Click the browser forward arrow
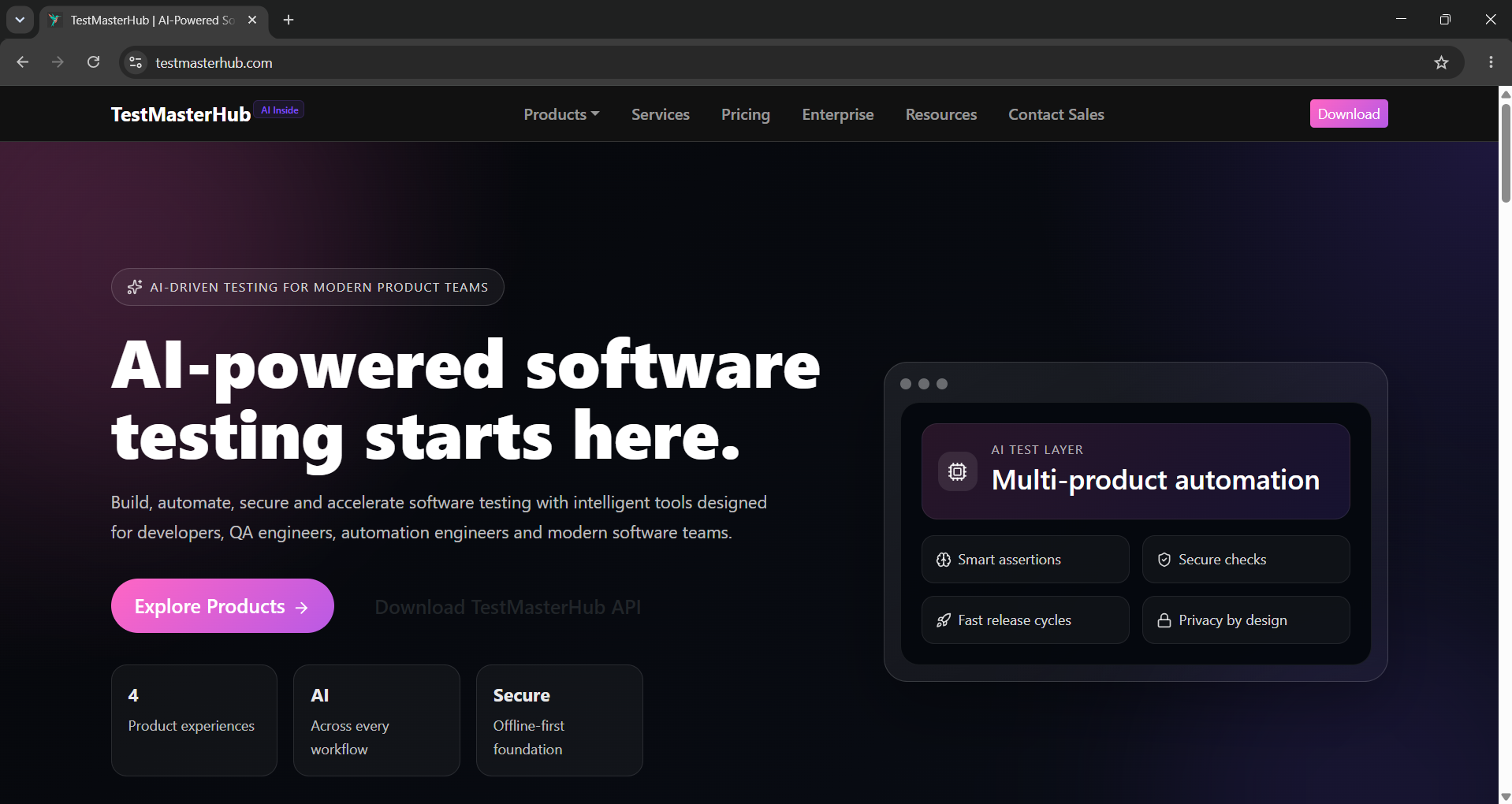Viewport: 1512px width, 804px height. 58,62
